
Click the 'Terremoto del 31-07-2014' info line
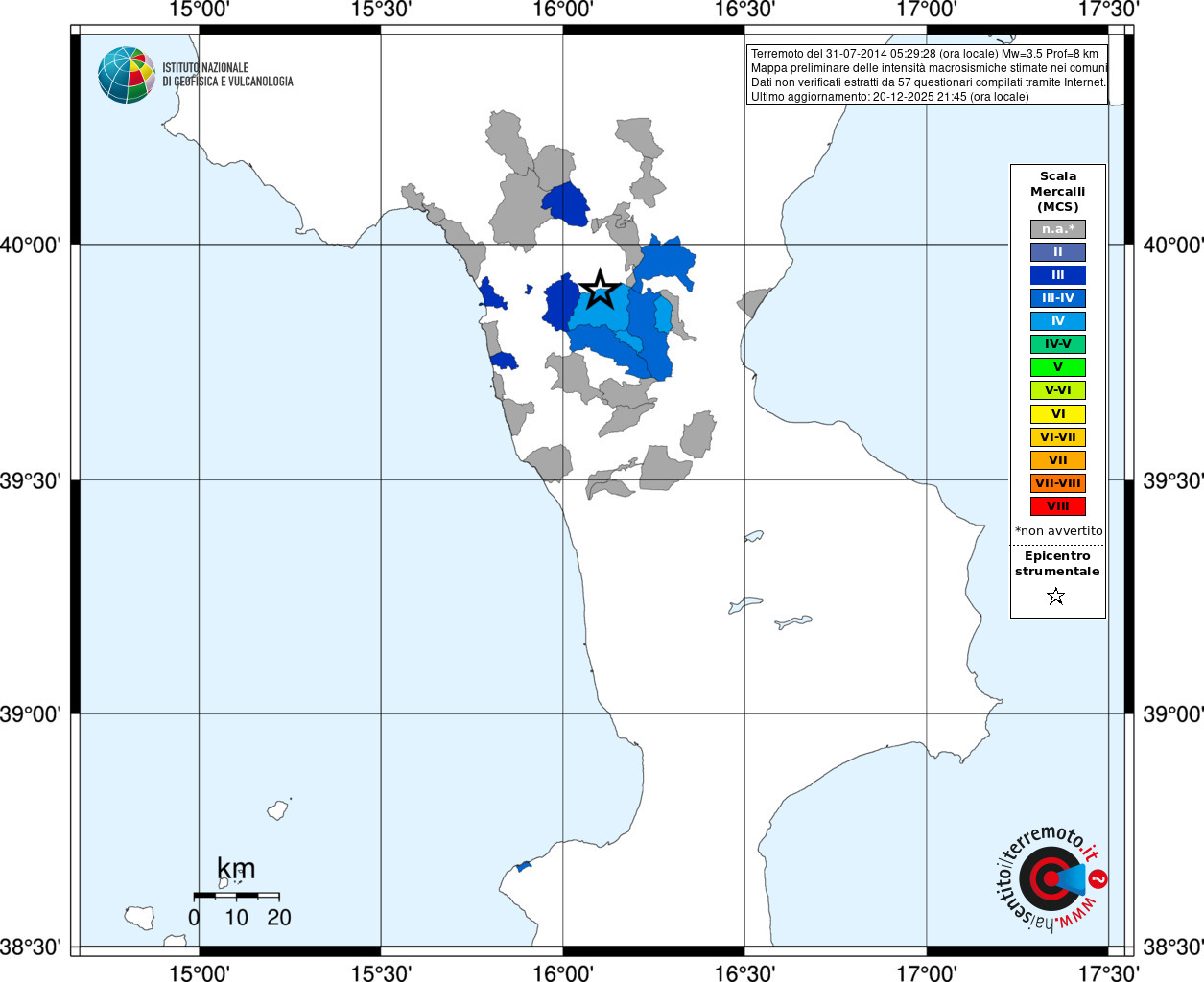point(925,54)
